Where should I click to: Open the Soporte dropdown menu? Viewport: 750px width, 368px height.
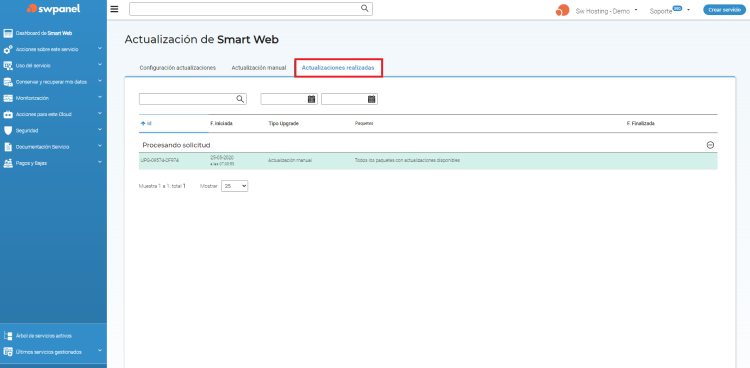pos(670,11)
